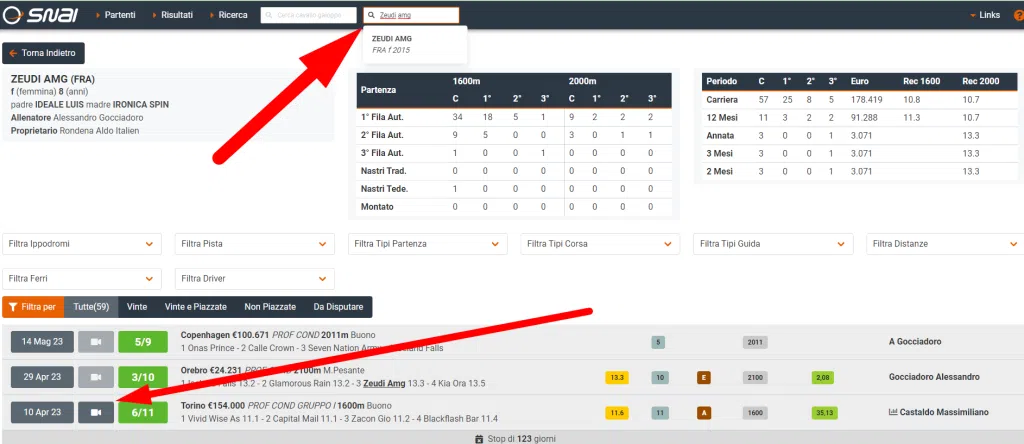Click the 178.419 career earnings cell
The width and height of the screenshot is (1024, 444).
pos(867,100)
